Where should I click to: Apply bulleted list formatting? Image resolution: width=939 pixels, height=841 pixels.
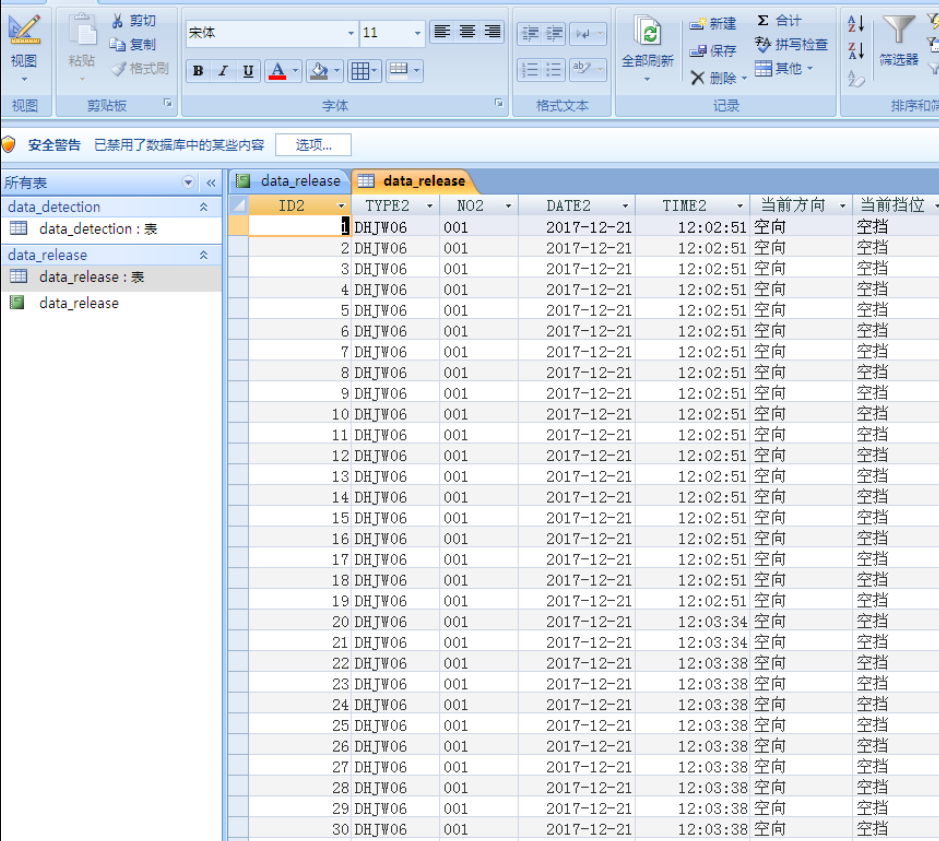(x=555, y=69)
